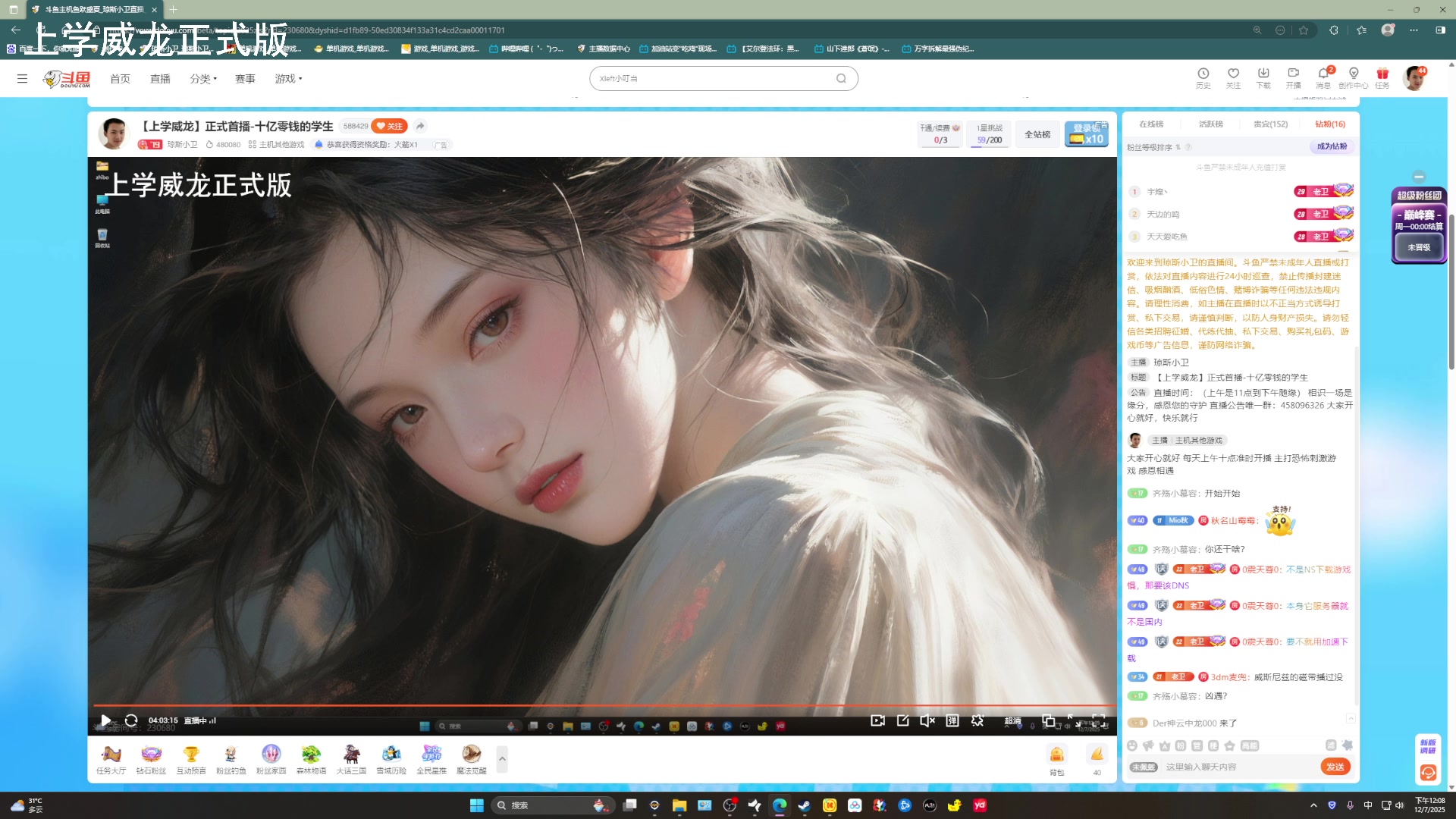Click the search magnifier in search box
1456x819 pixels.
(841, 78)
